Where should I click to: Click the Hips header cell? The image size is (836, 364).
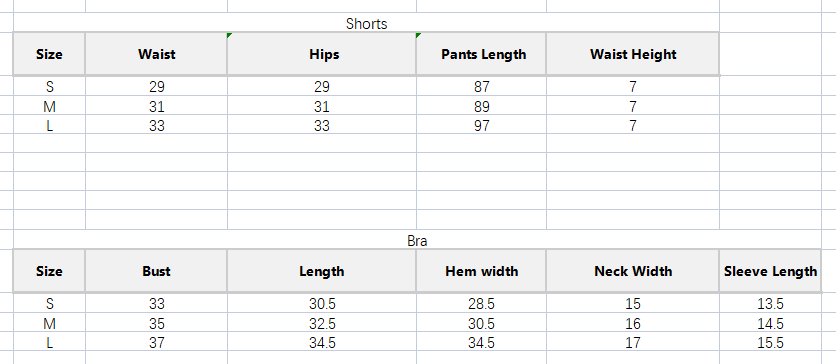321,54
